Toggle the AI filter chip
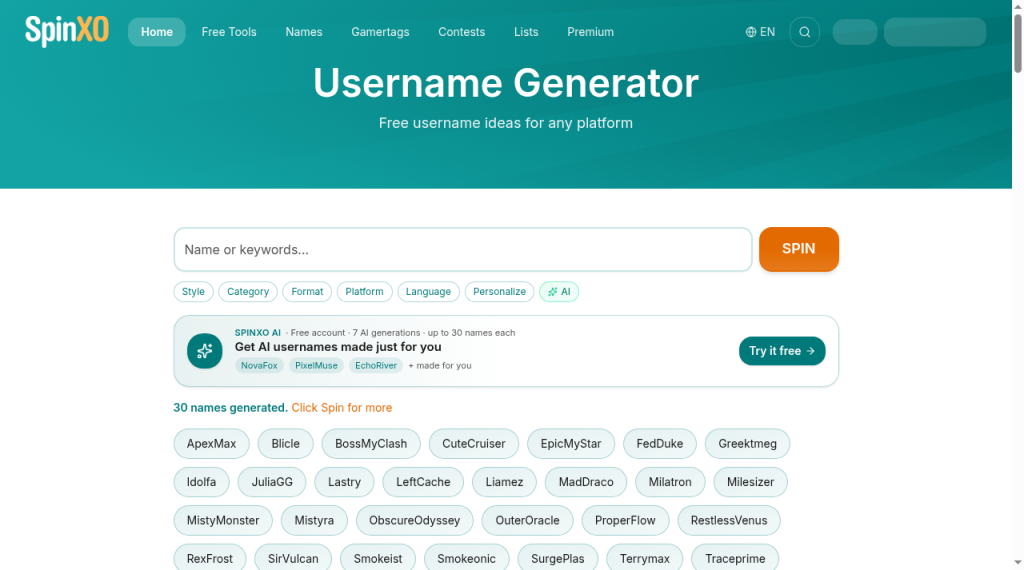This screenshot has width=1024, height=570. pyautogui.click(x=559, y=292)
